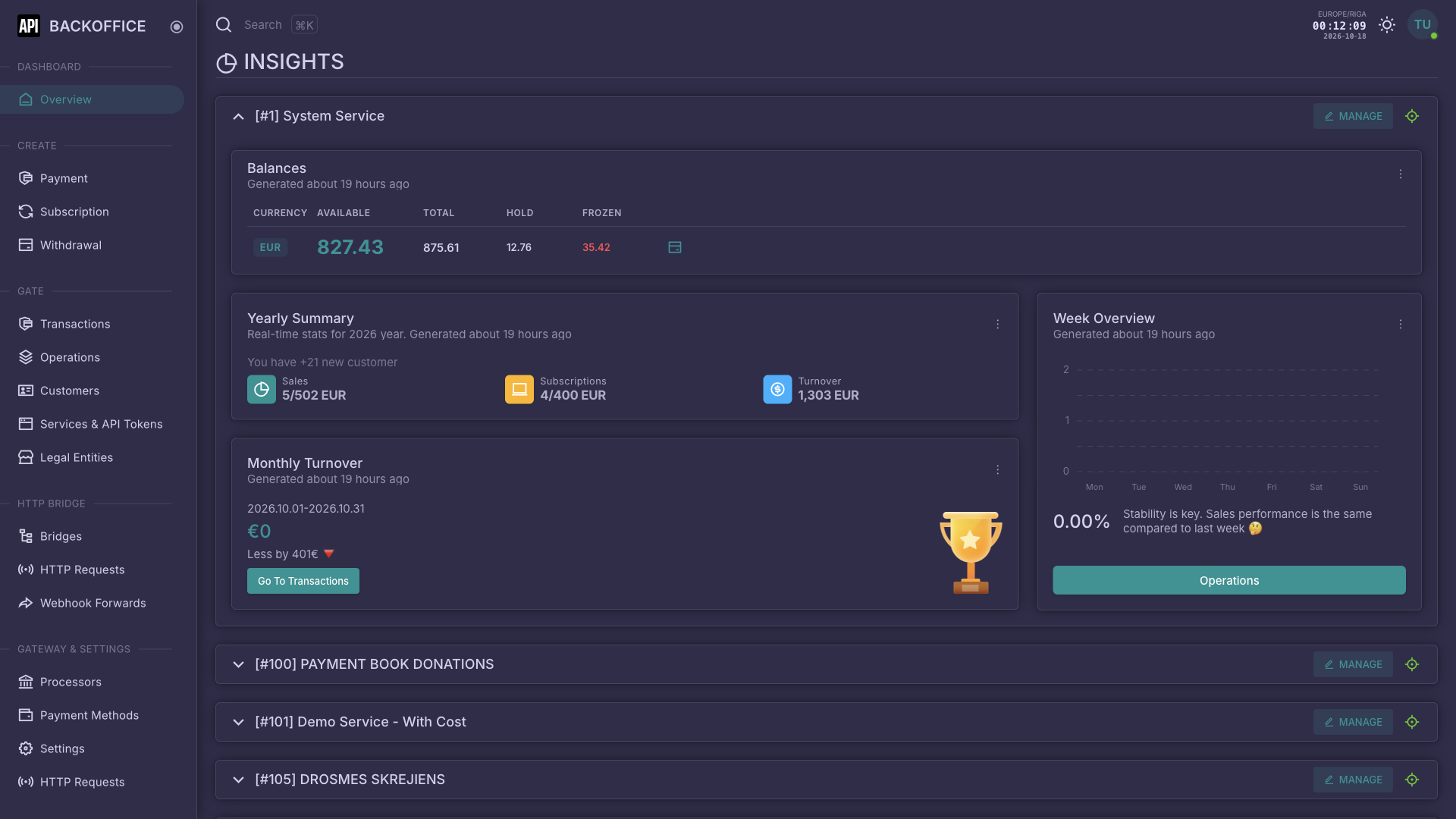1456x819 pixels.
Task: Click the Sales pie chart icon
Action: tap(262, 389)
